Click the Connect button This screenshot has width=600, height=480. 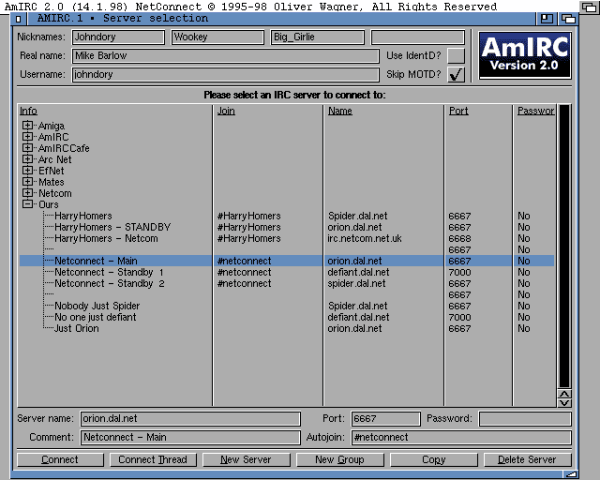click(60, 459)
